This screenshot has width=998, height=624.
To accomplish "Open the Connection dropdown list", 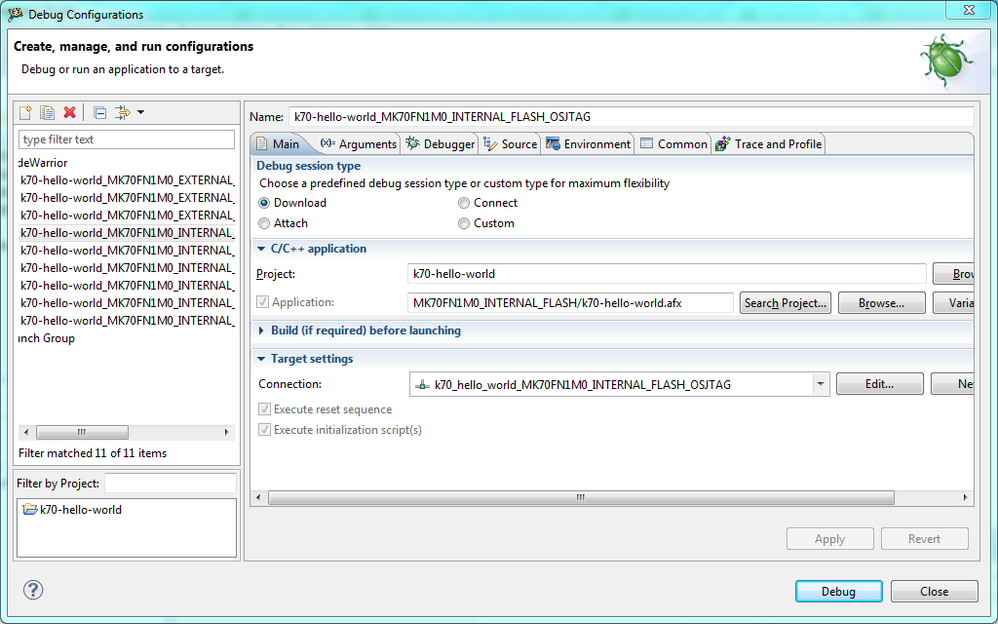I will tap(820, 384).
